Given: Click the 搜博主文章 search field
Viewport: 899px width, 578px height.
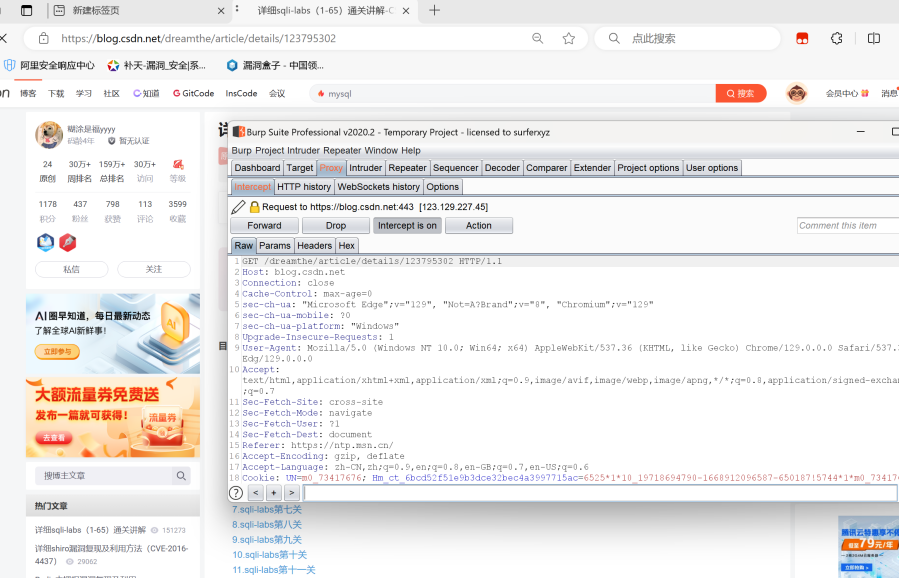Looking at the screenshot, I should (x=103, y=475).
